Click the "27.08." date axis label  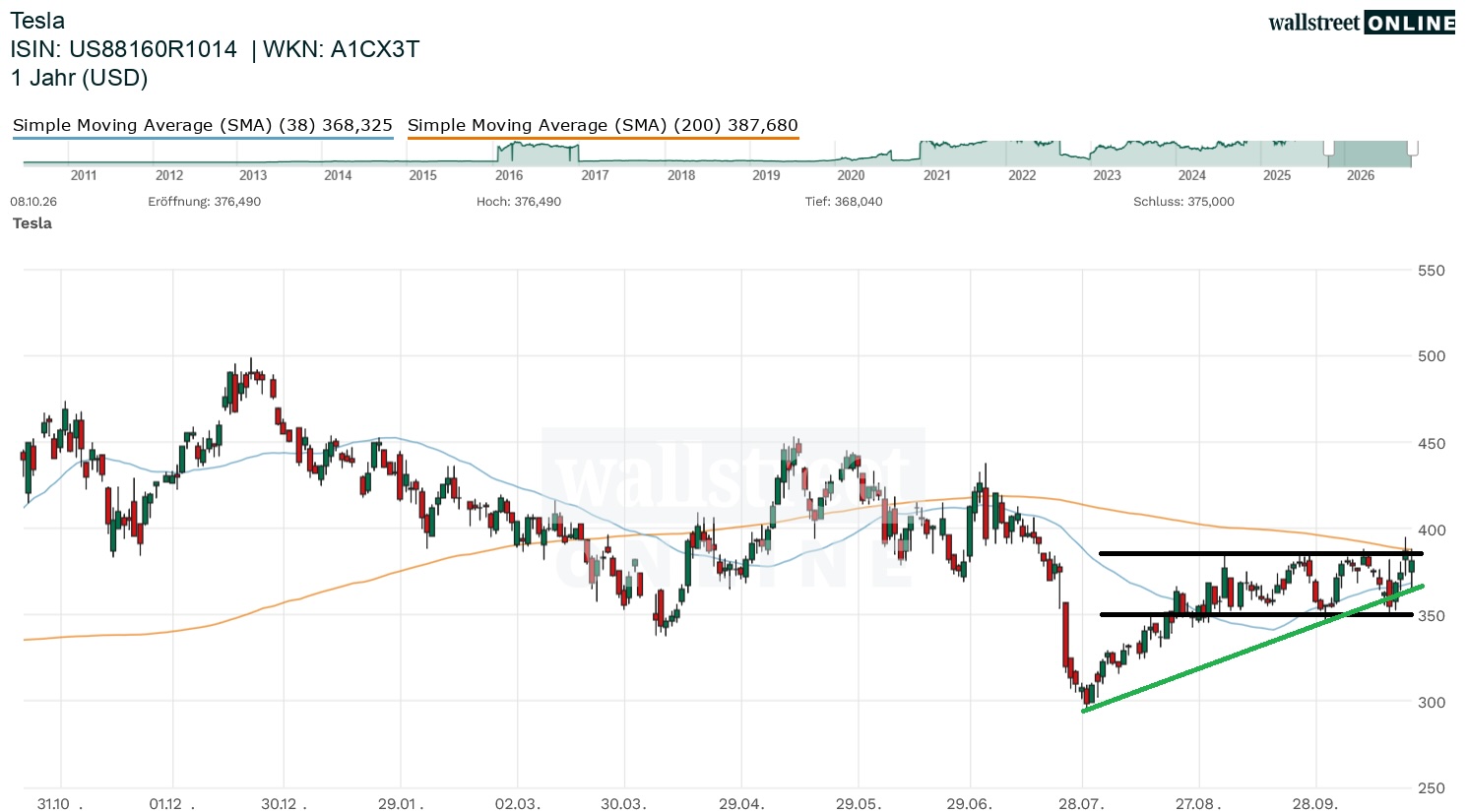[x=1199, y=804]
